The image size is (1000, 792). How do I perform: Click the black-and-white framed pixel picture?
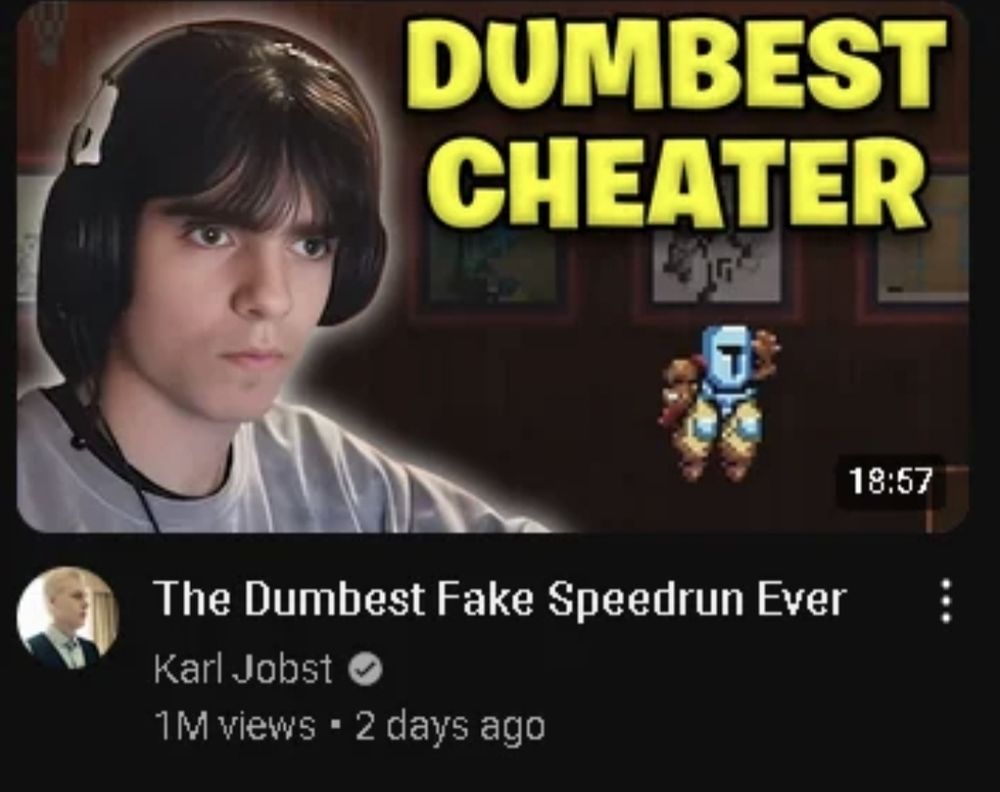(x=717, y=264)
